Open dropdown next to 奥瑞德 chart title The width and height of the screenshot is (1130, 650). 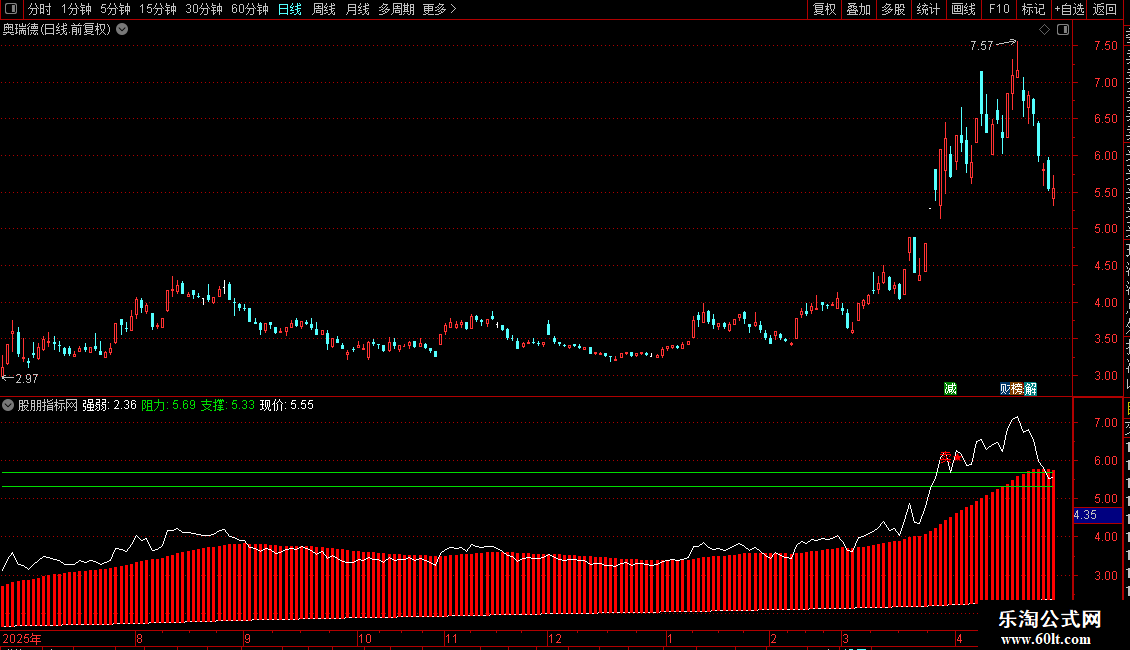pyautogui.click(x=123, y=30)
